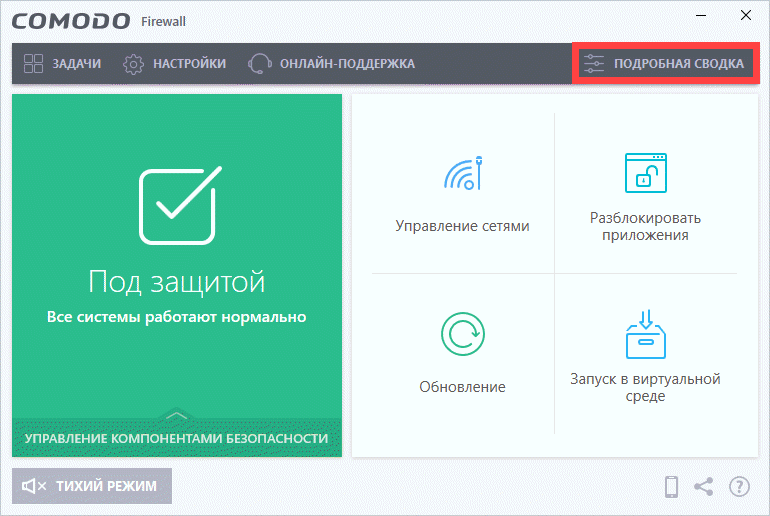Image resolution: width=770 pixels, height=516 pixels.
Task: Toggle Тихий режим mode
Action: pos(92,486)
